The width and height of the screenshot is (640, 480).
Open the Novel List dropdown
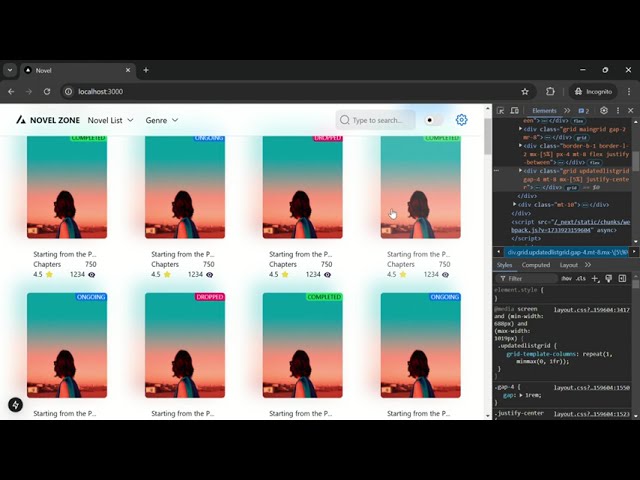111,120
